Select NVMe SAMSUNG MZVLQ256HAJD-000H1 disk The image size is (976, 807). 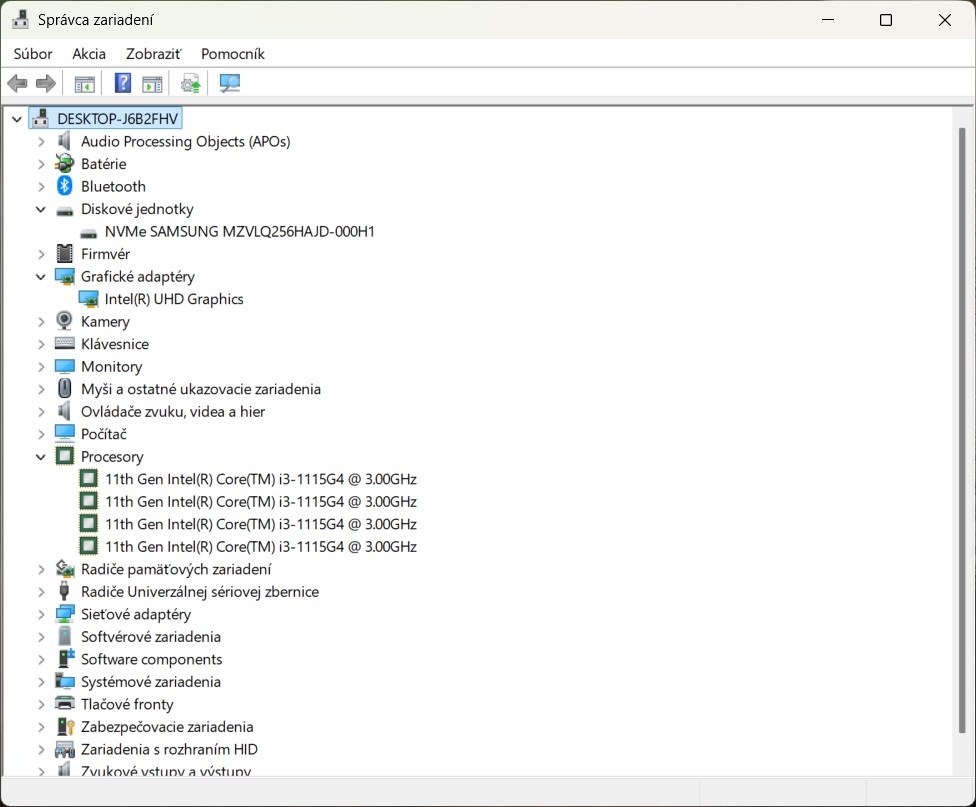[x=239, y=231]
